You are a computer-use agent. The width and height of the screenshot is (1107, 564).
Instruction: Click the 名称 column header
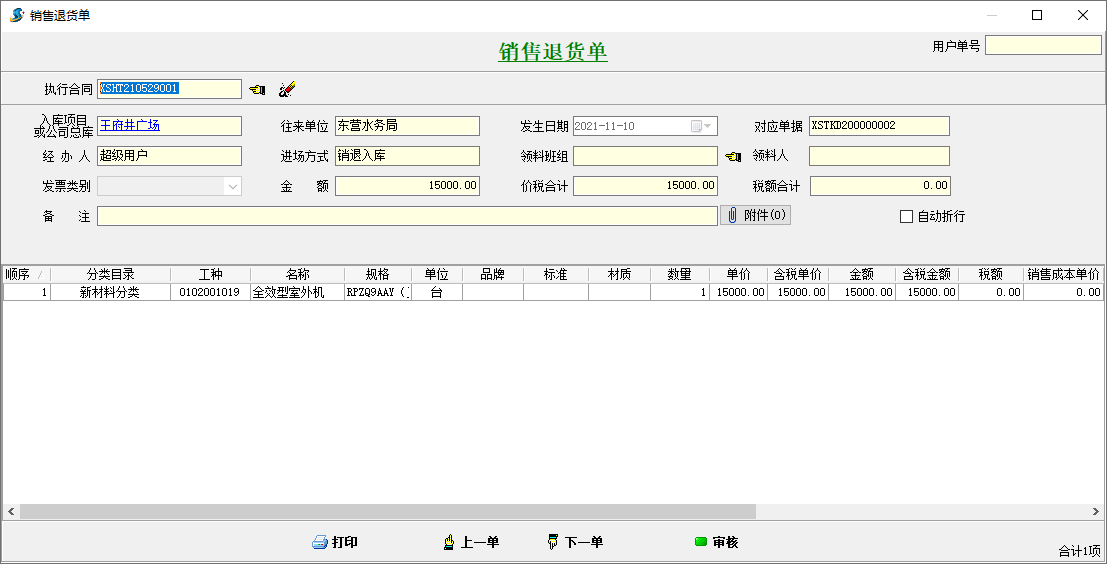[x=297, y=274]
